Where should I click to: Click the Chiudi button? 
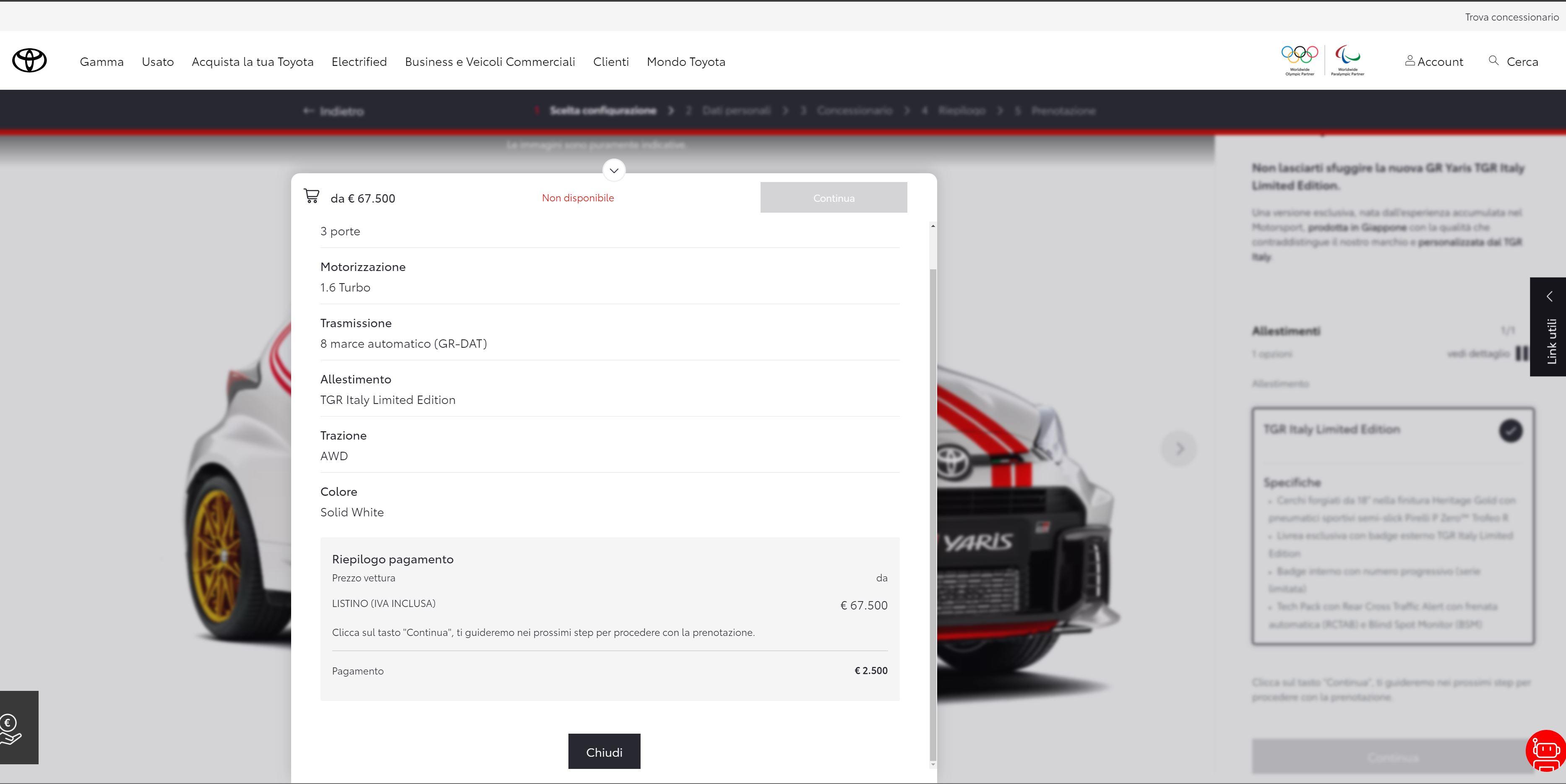604,751
